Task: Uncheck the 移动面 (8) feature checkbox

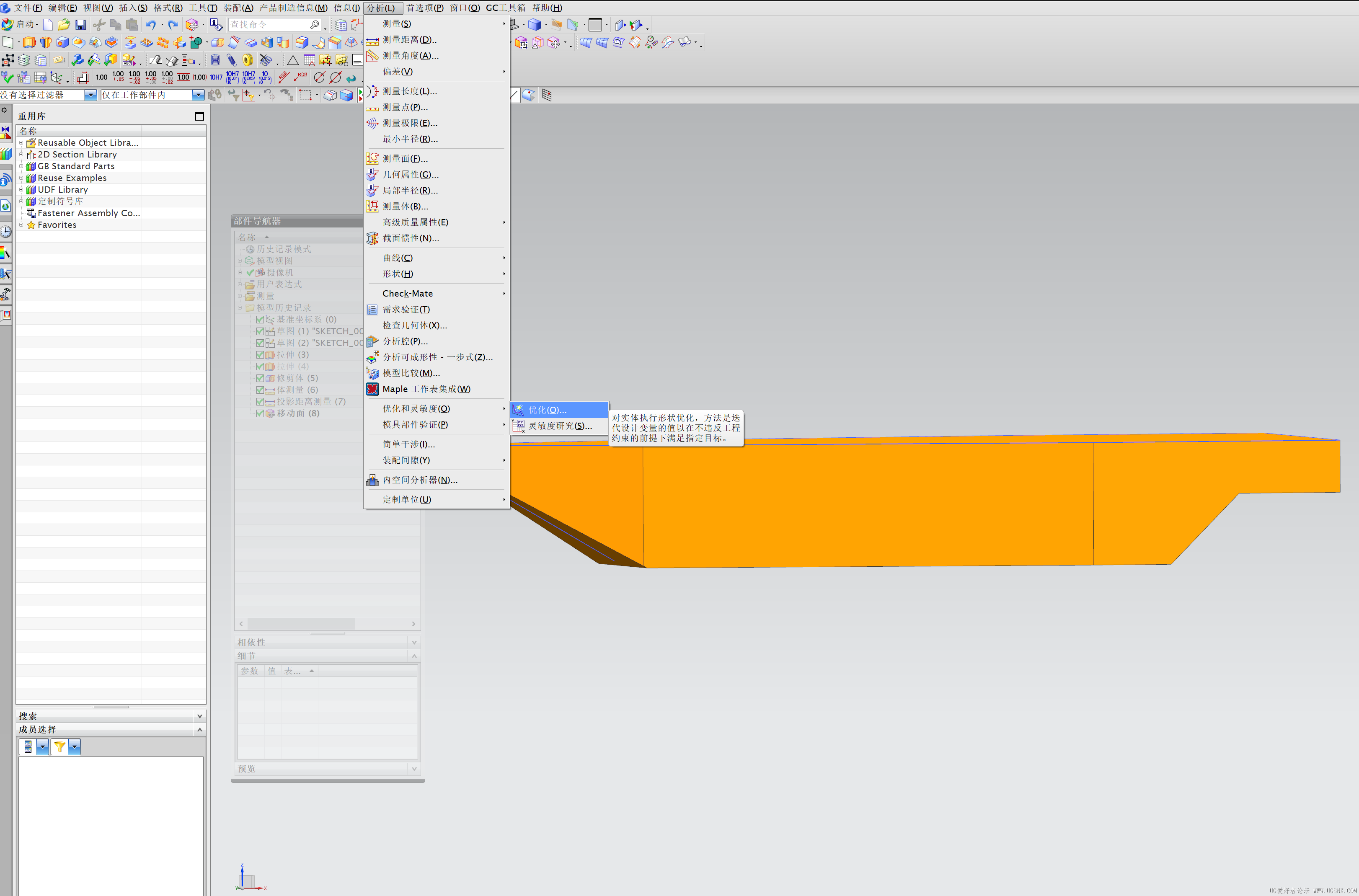Action: 260,413
